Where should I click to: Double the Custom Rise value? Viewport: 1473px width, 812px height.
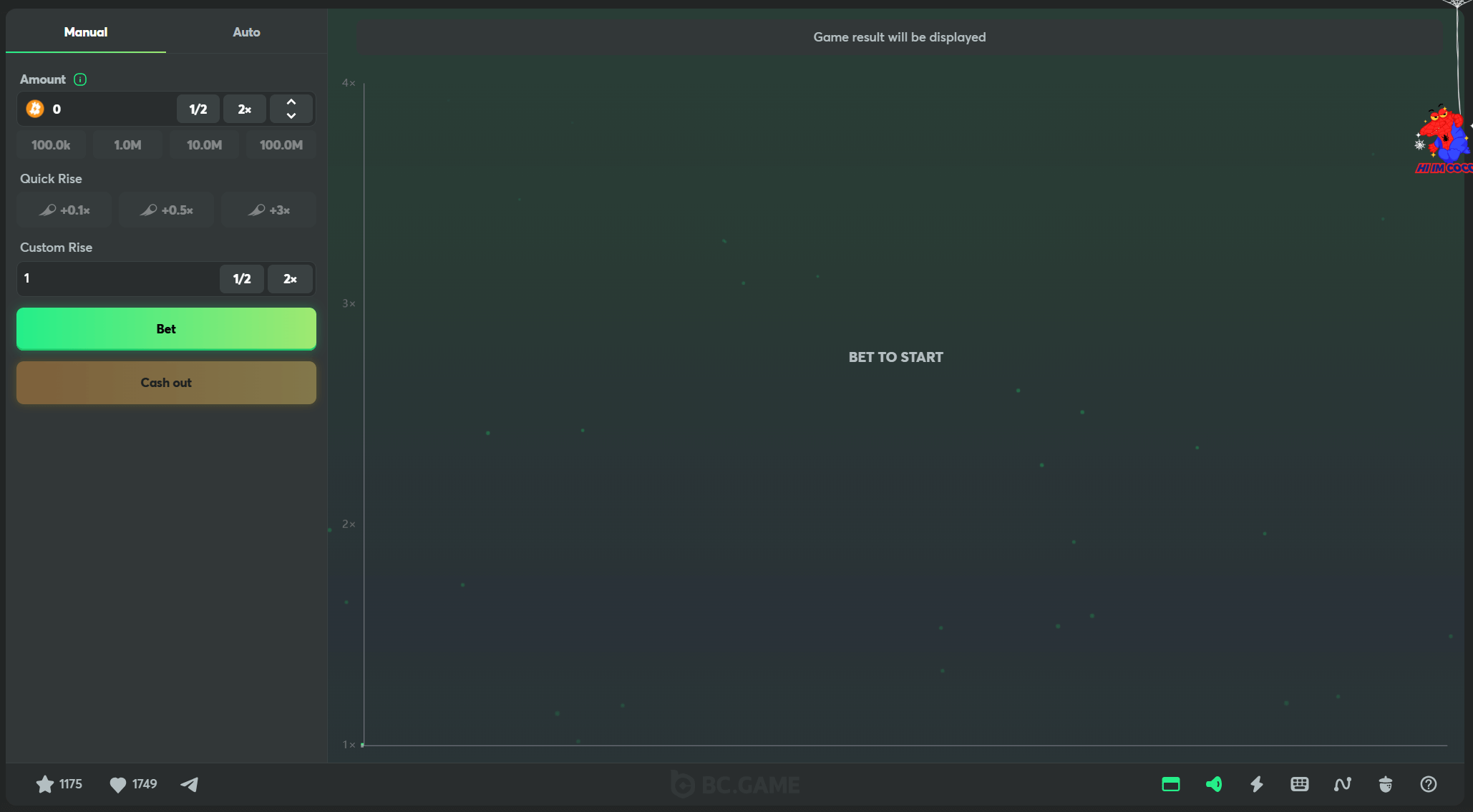[x=290, y=278]
